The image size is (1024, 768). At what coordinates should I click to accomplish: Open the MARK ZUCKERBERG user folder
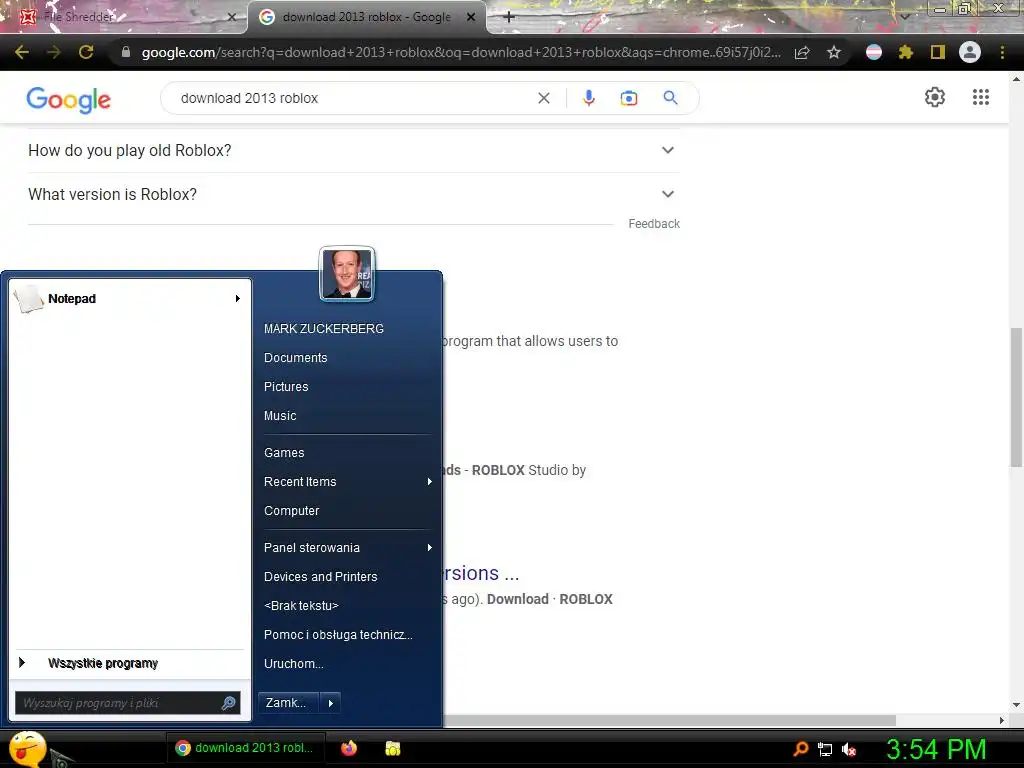pyautogui.click(x=324, y=328)
